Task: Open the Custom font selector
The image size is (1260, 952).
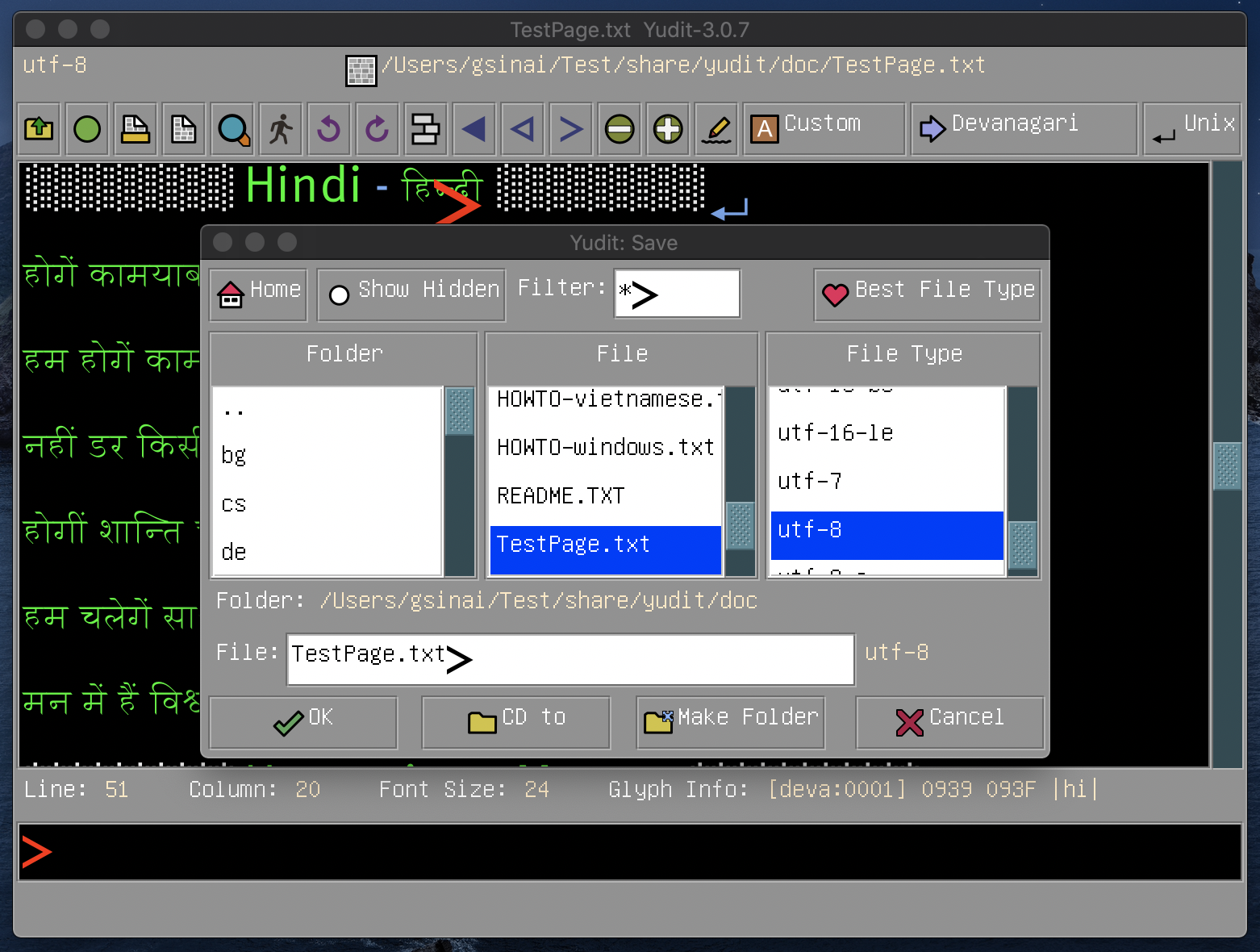Action: pos(823,129)
